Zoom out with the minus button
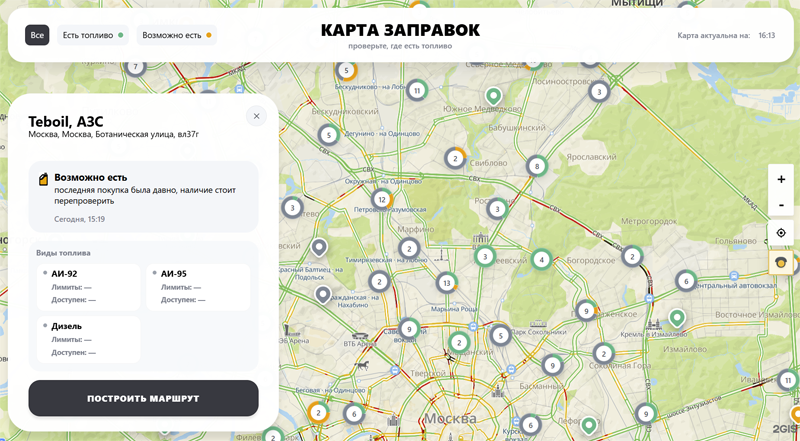The image size is (800, 441). point(781,205)
